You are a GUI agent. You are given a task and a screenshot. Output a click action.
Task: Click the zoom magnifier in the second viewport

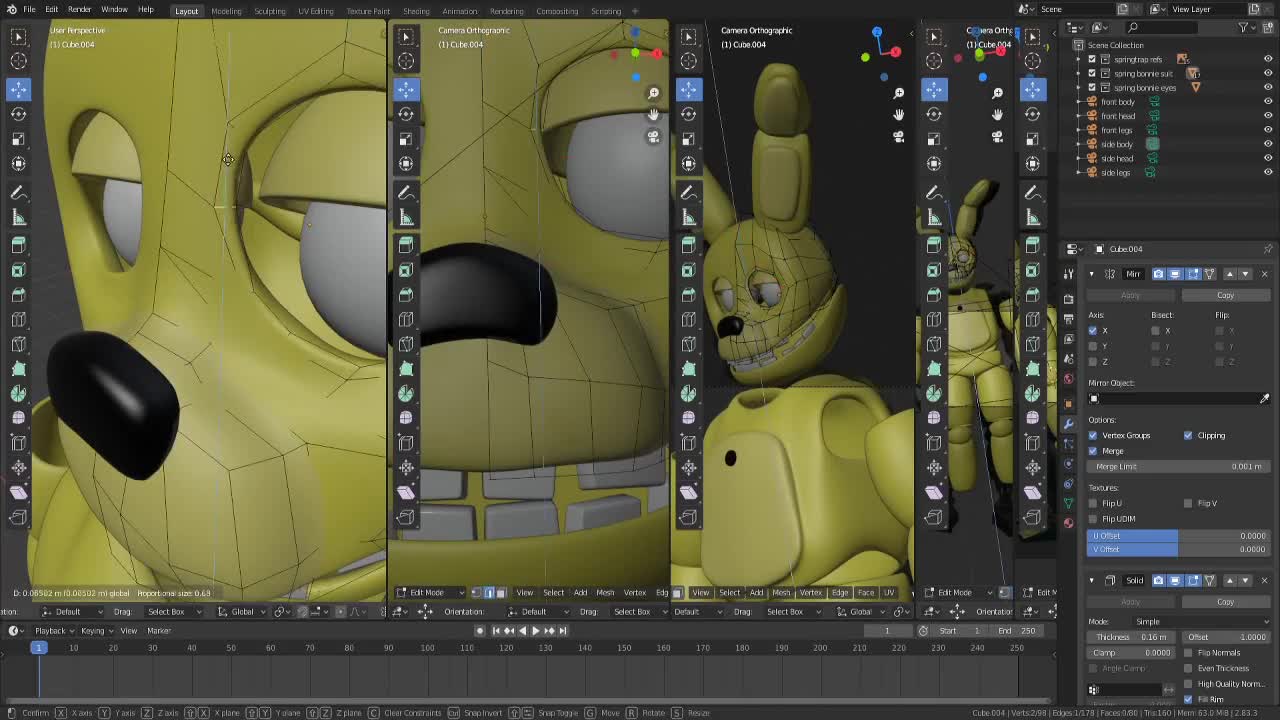(x=653, y=93)
